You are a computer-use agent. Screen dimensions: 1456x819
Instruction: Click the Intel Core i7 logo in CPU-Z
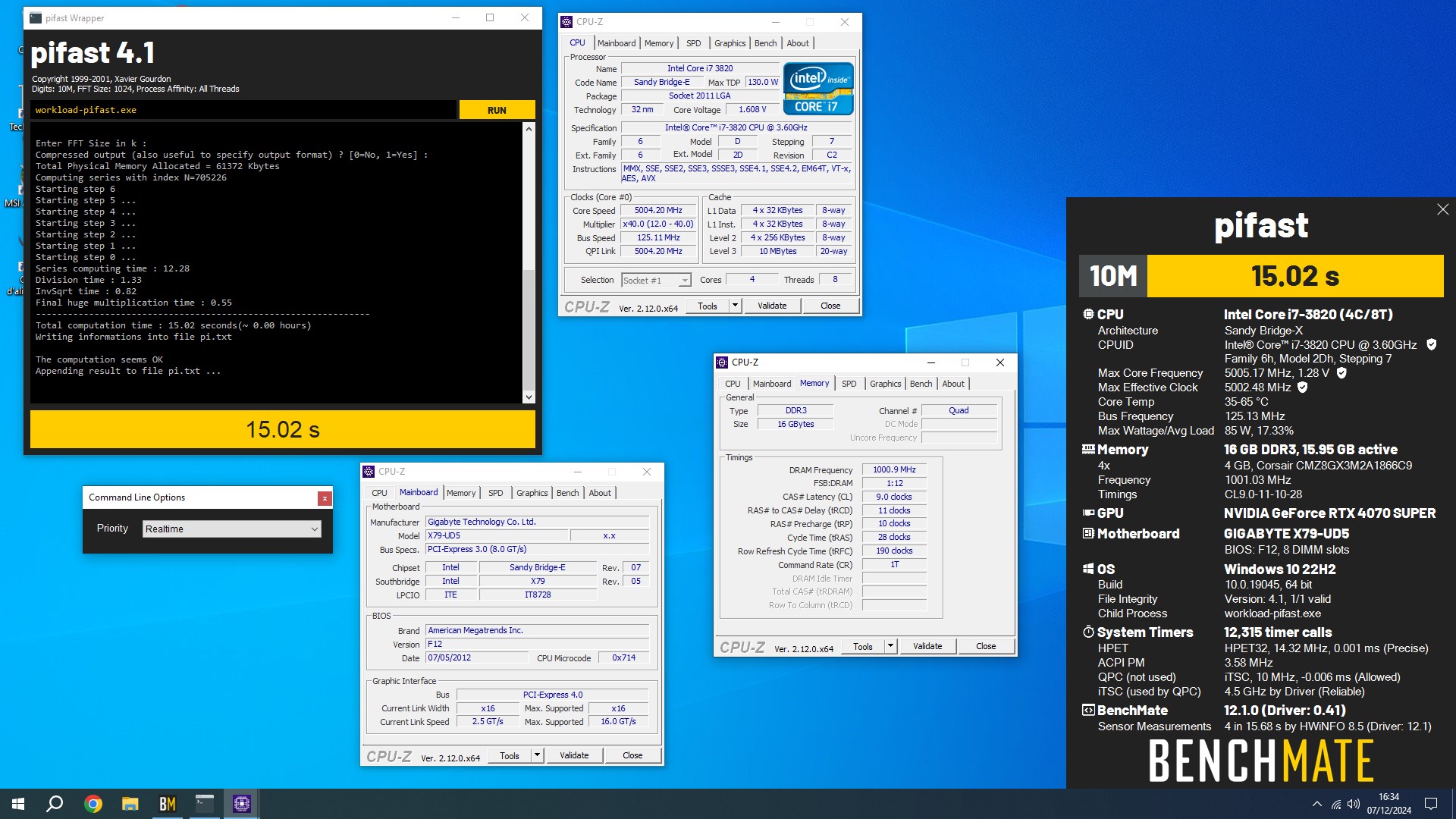point(818,88)
